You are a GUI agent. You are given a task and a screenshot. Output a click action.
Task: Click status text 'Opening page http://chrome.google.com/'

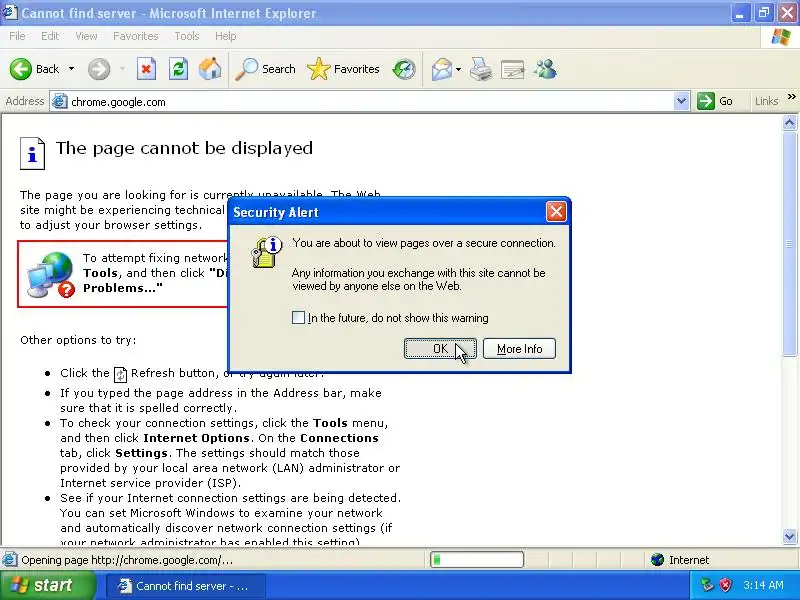tap(127, 560)
